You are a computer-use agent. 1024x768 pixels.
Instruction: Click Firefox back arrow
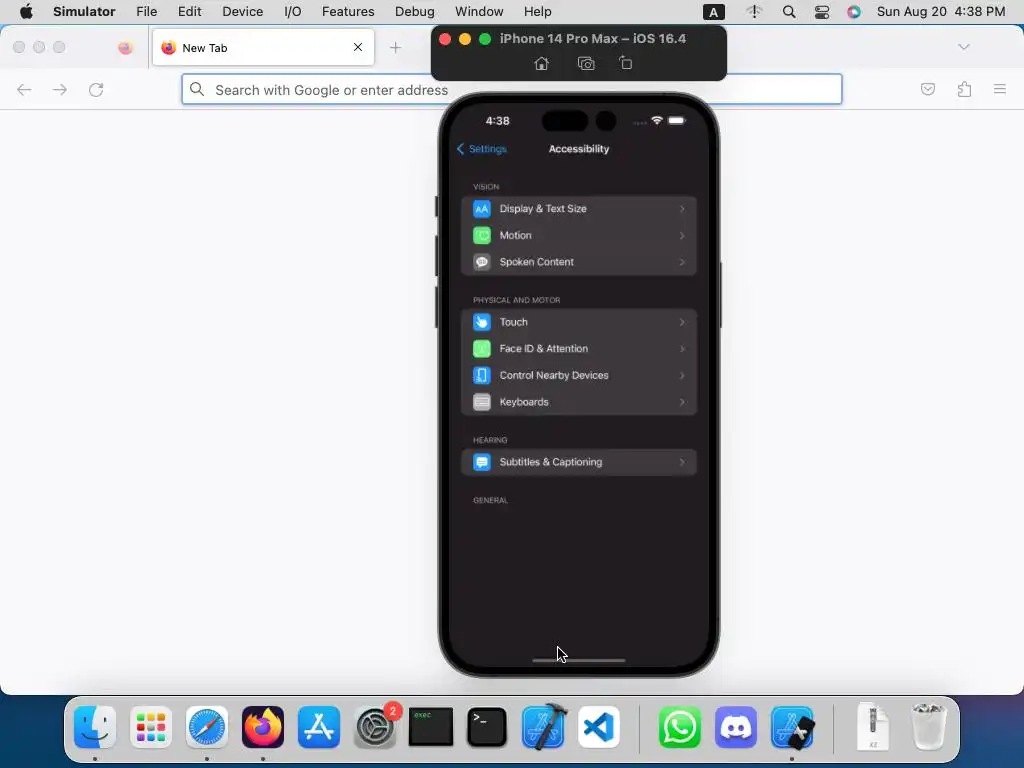point(24,90)
